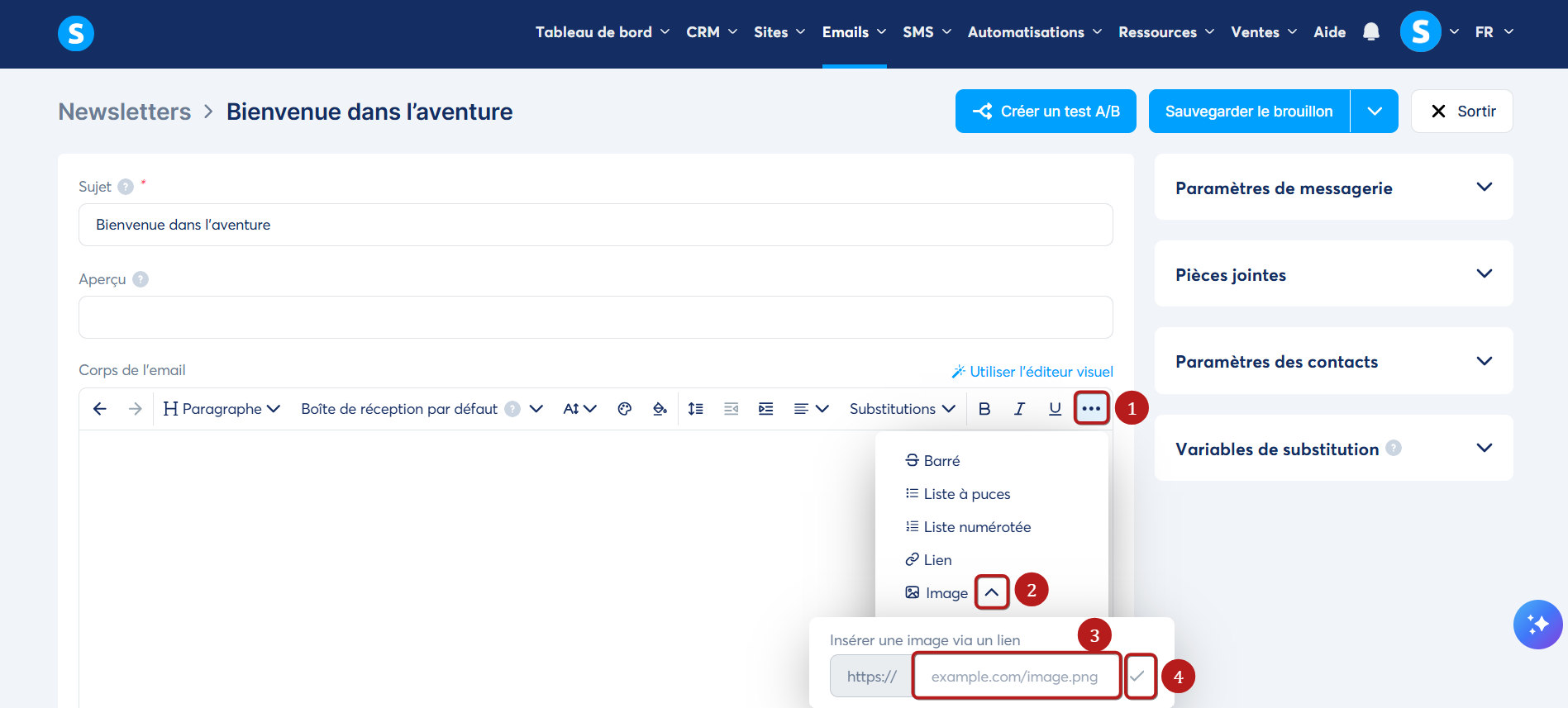Viewport: 1568px width, 708px height.
Task: Open the Emails menu
Action: [x=854, y=32]
